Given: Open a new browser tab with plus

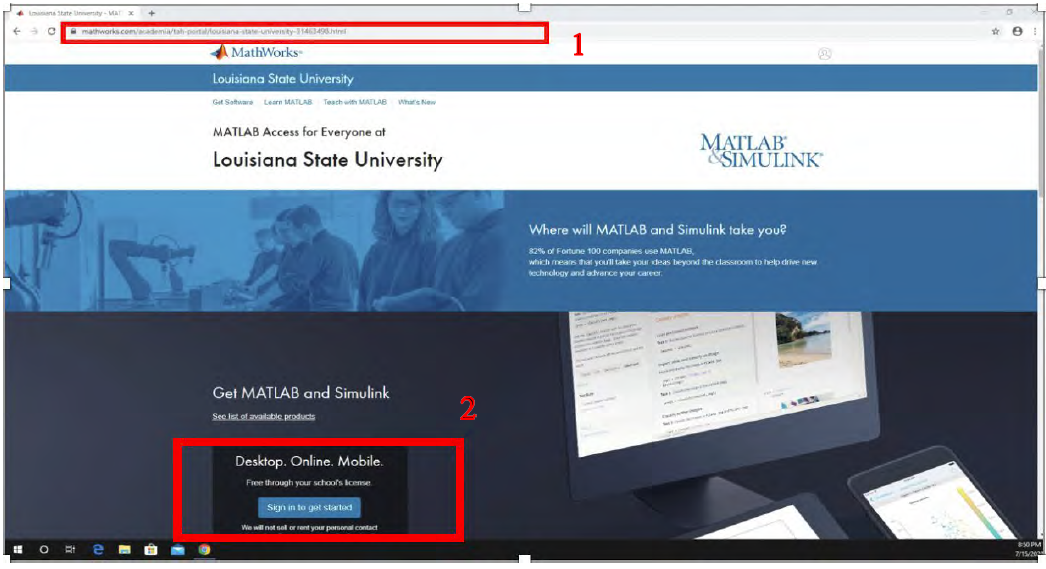Looking at the screenshot, I should pos(151,13).
